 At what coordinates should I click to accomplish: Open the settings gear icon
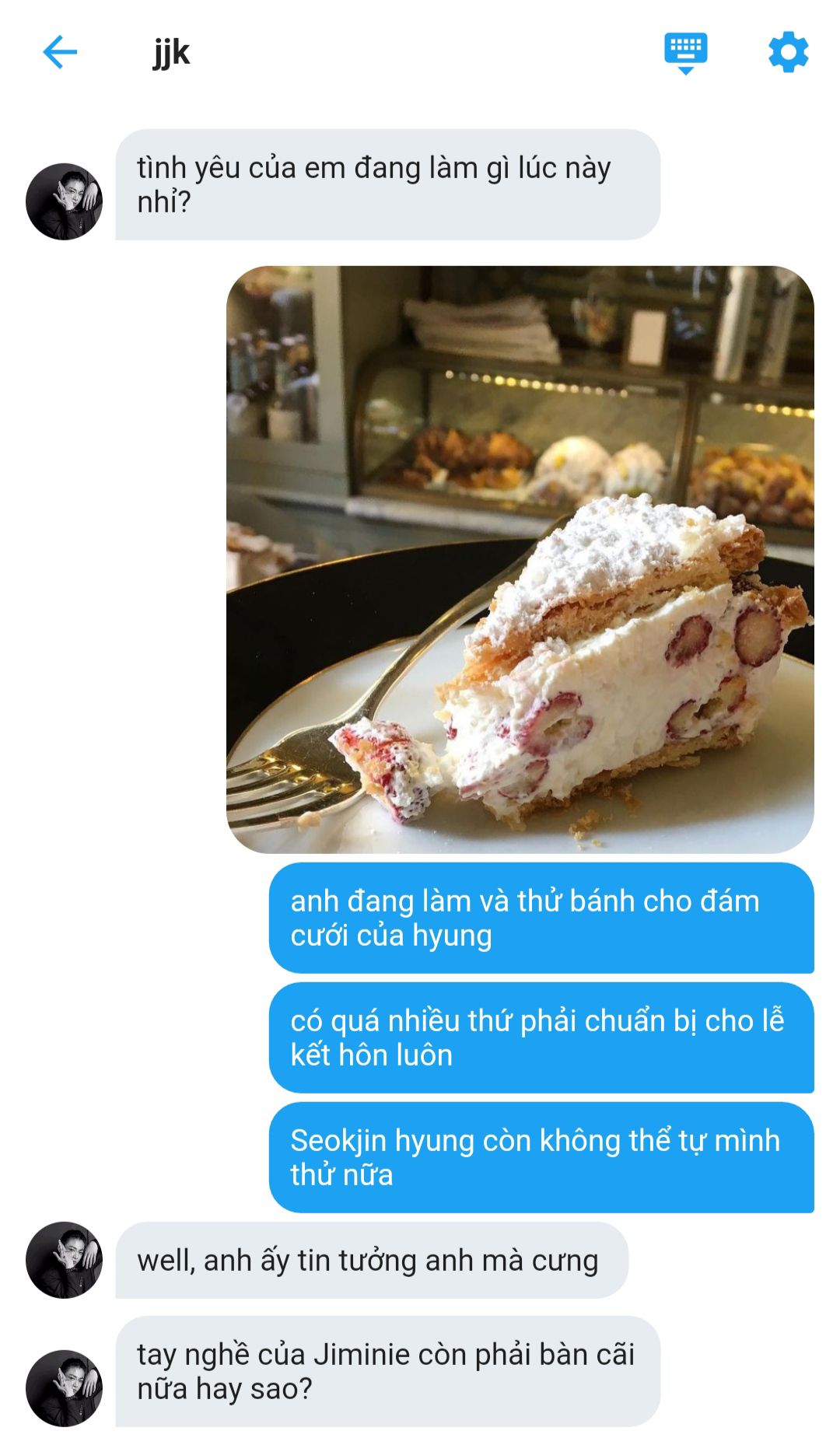[x=788, y=52]
